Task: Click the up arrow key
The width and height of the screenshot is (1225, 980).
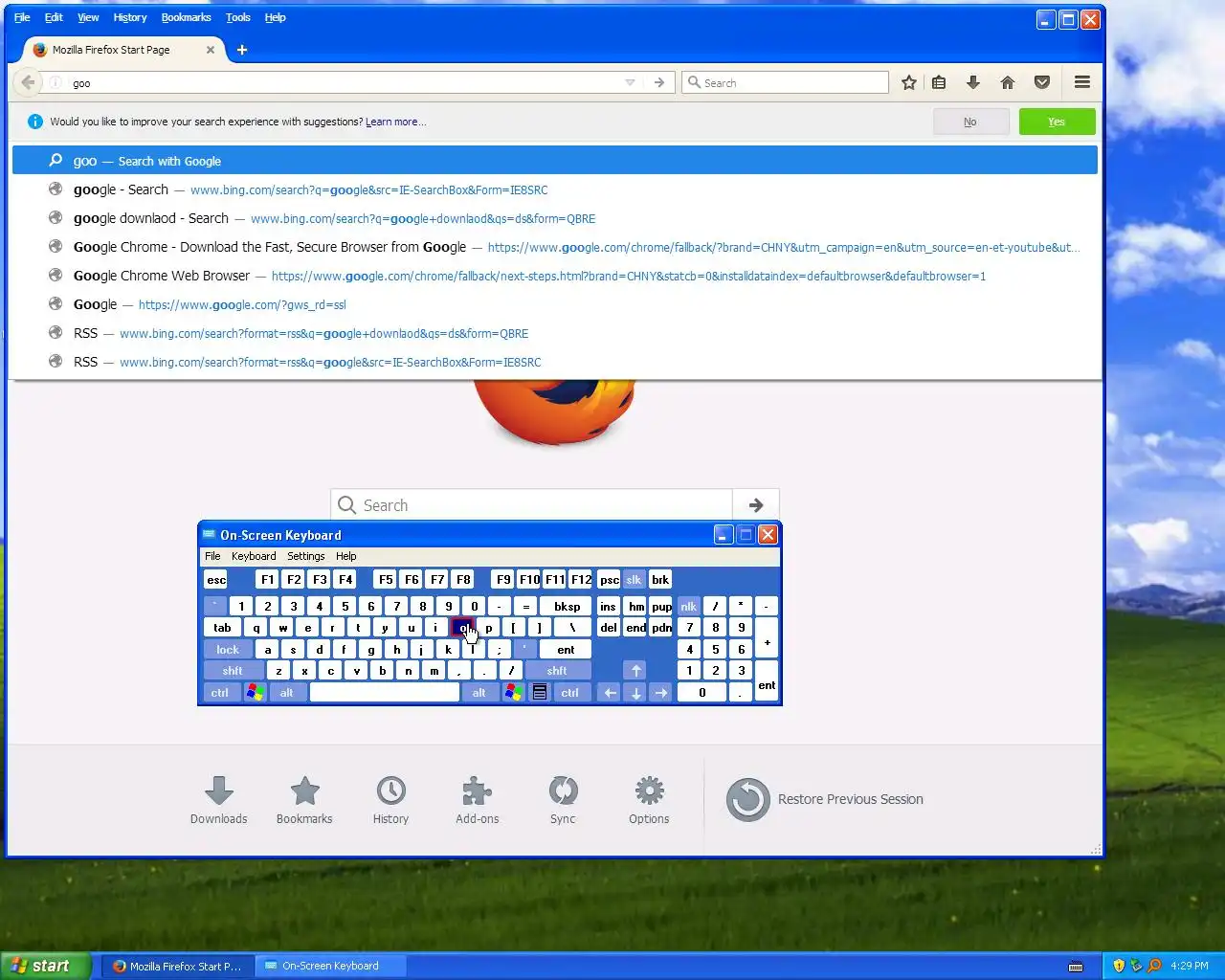Action: click(635, 671)
